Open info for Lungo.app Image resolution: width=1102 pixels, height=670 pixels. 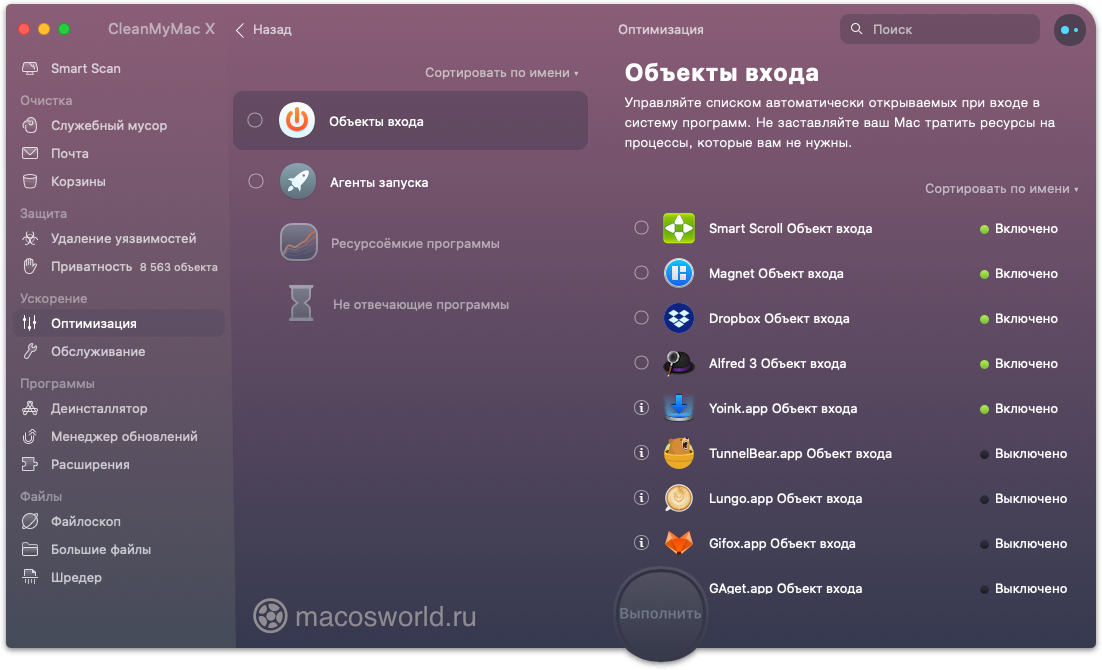pyautogui.click(x=641, y=498)
